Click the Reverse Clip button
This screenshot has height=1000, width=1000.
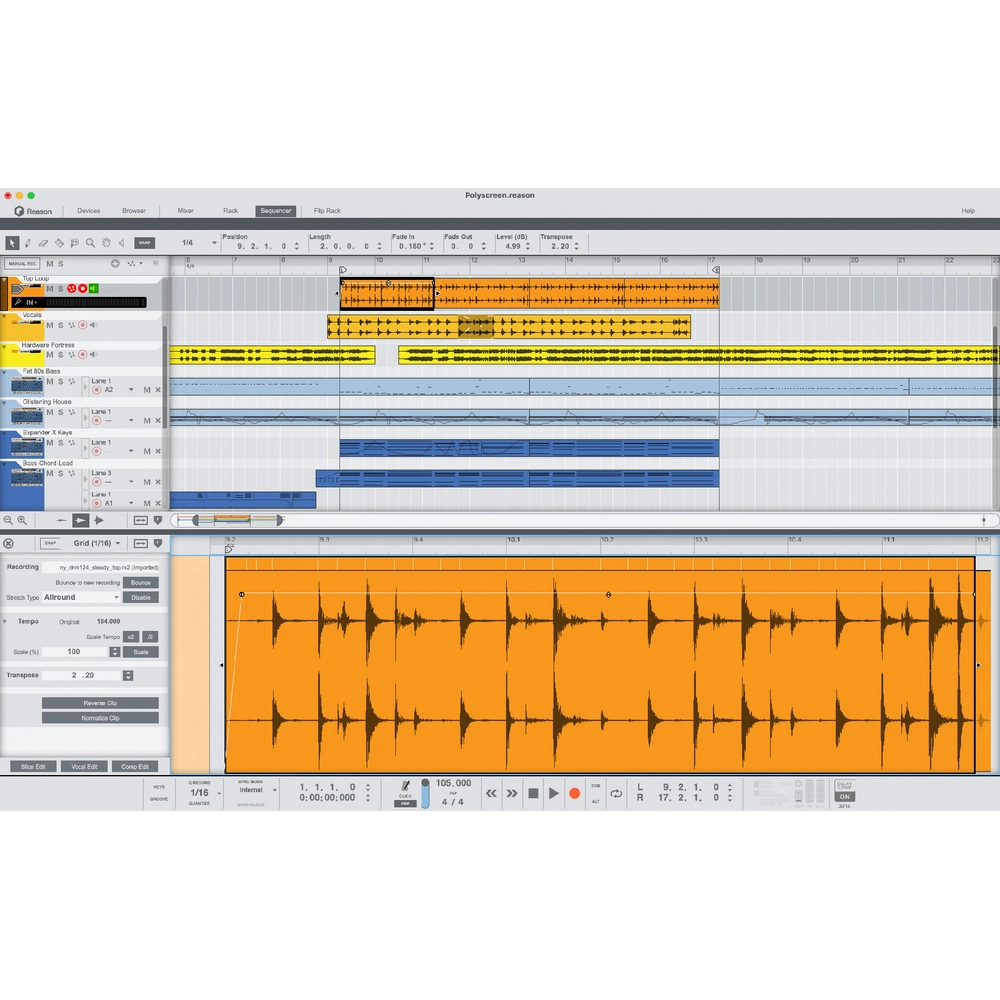tap(100, 703)
